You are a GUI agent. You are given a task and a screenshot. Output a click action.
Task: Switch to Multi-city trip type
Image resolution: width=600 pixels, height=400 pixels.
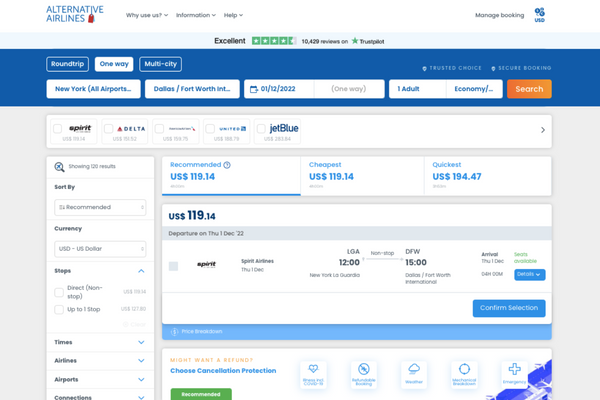click(x=160, y=64)
